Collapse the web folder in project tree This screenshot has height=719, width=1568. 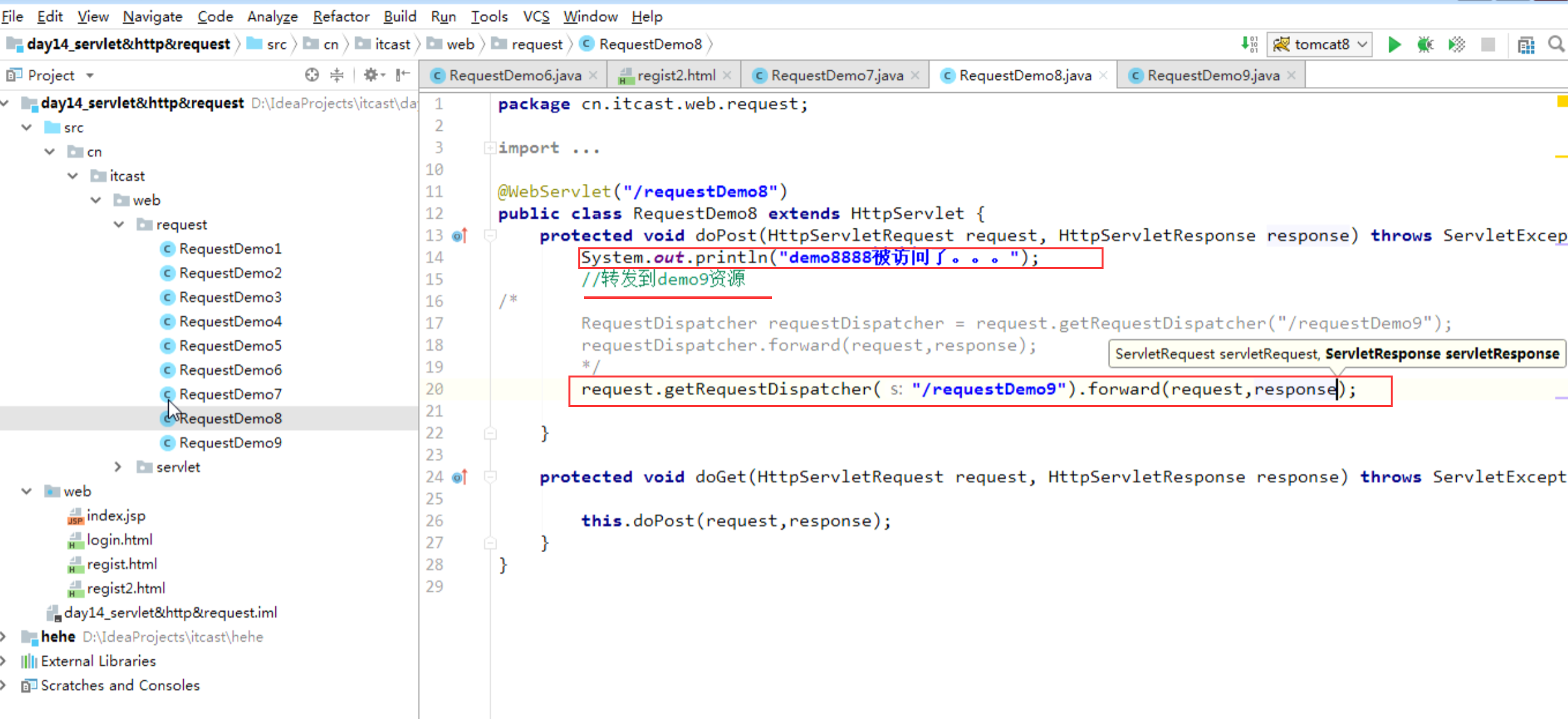click(x=27, y=491)
